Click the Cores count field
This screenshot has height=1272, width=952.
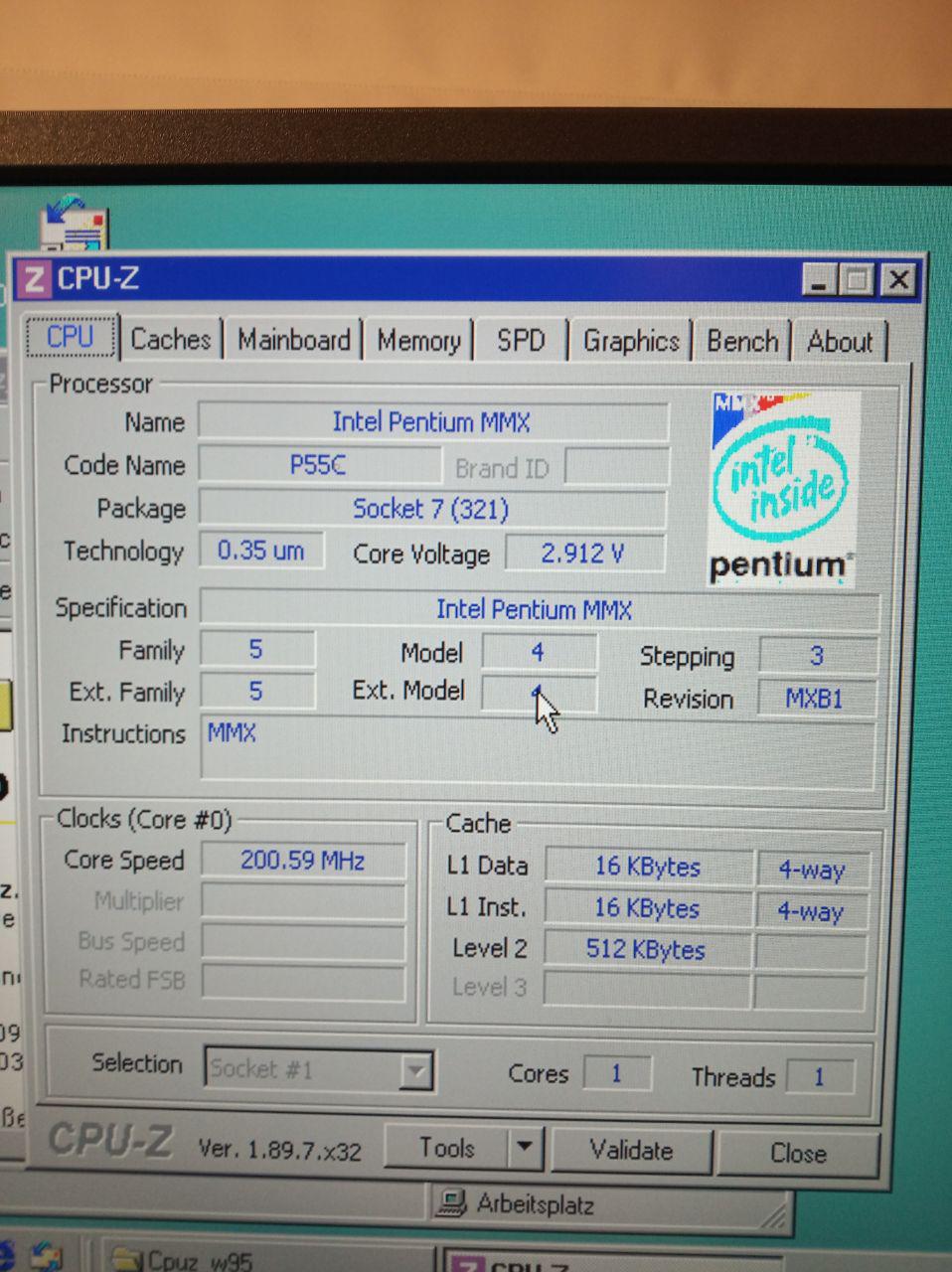(x=616, y=1074)
